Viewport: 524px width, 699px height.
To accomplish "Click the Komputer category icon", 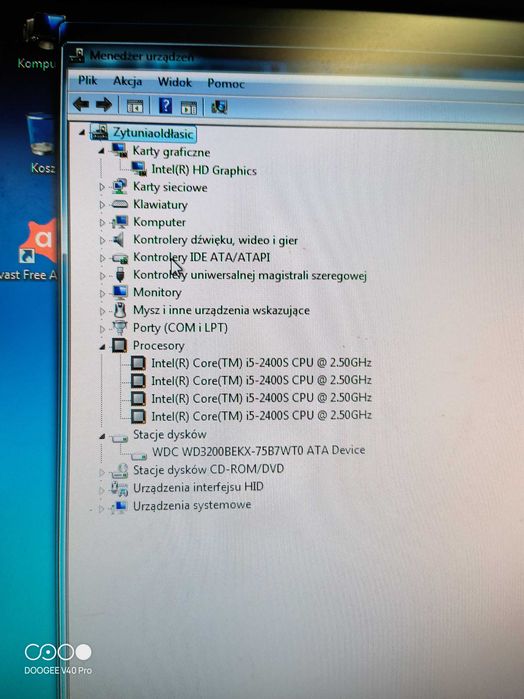I will 120,222.
